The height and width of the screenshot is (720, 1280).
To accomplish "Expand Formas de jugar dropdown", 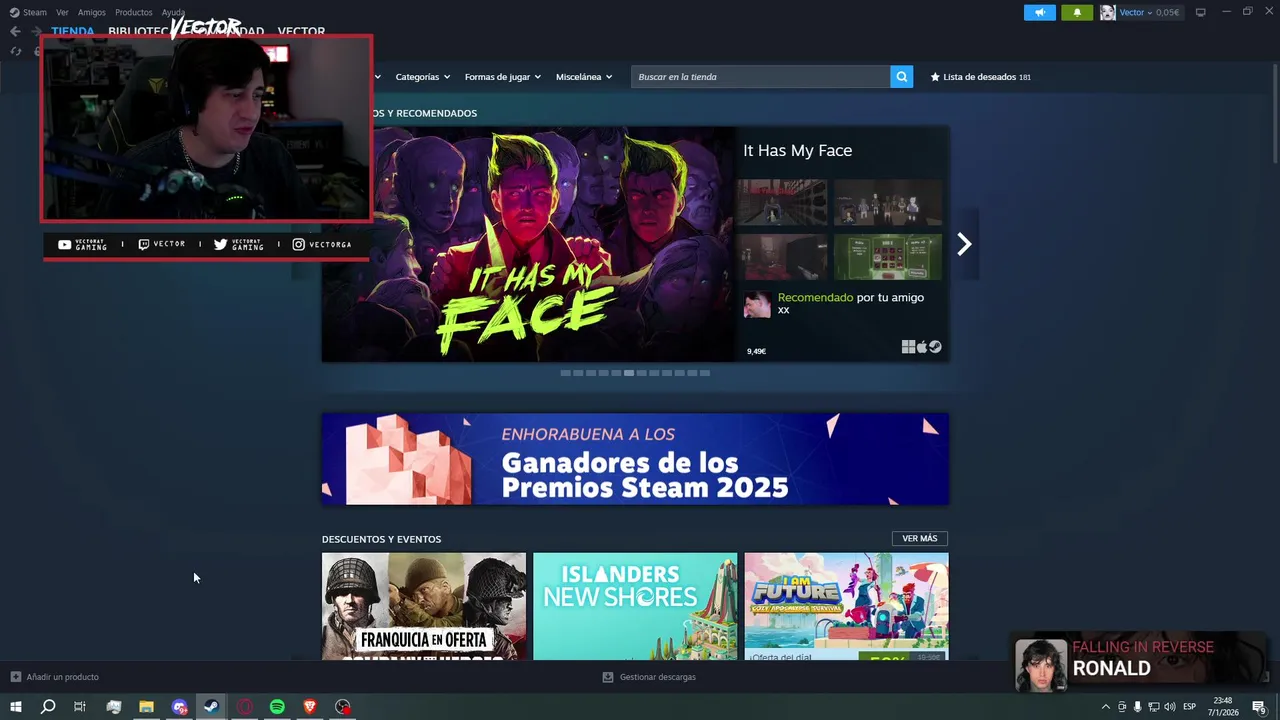I will click(502, 77).
